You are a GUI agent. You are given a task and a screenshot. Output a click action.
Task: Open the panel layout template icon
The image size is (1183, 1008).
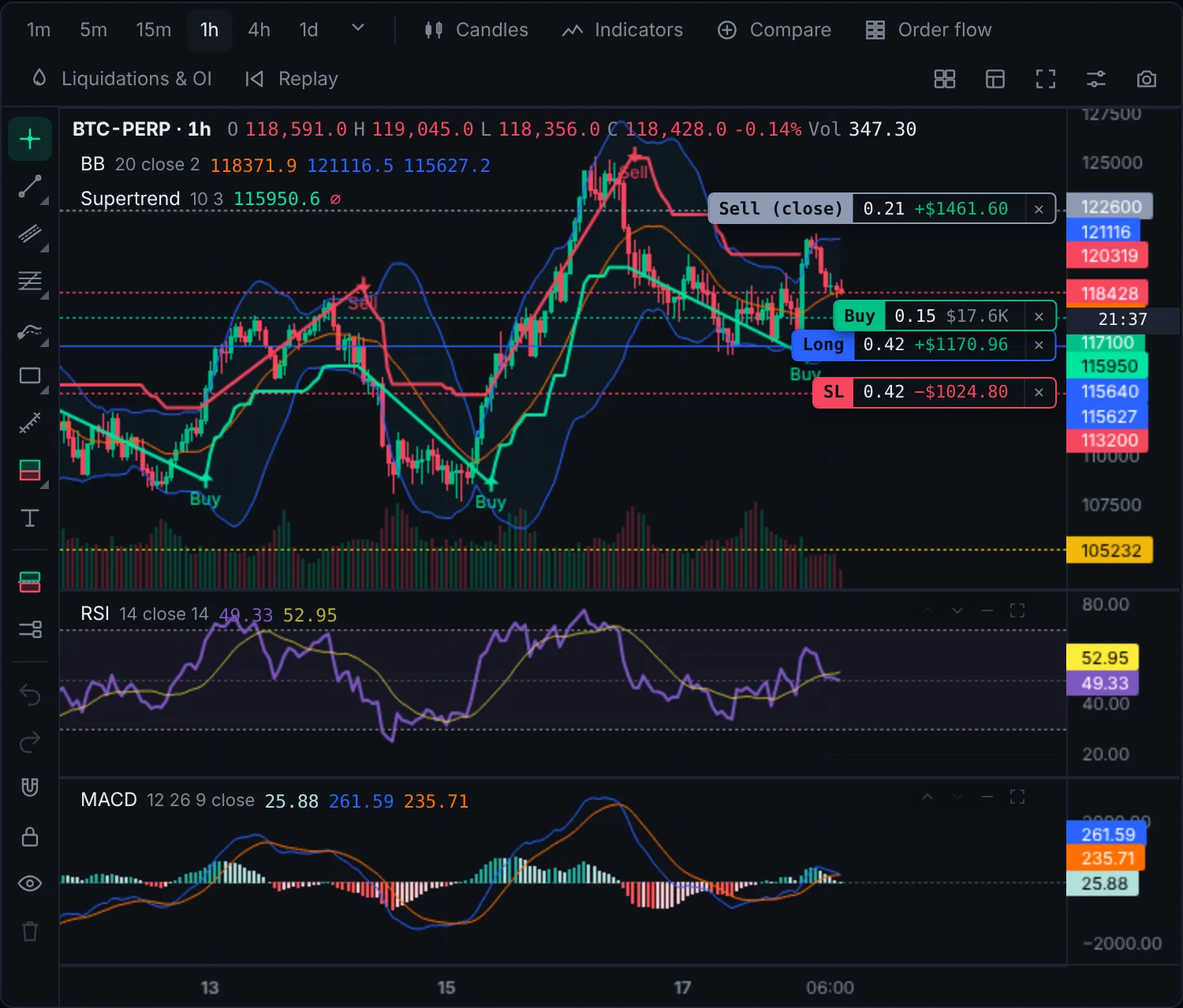[995, 79]
